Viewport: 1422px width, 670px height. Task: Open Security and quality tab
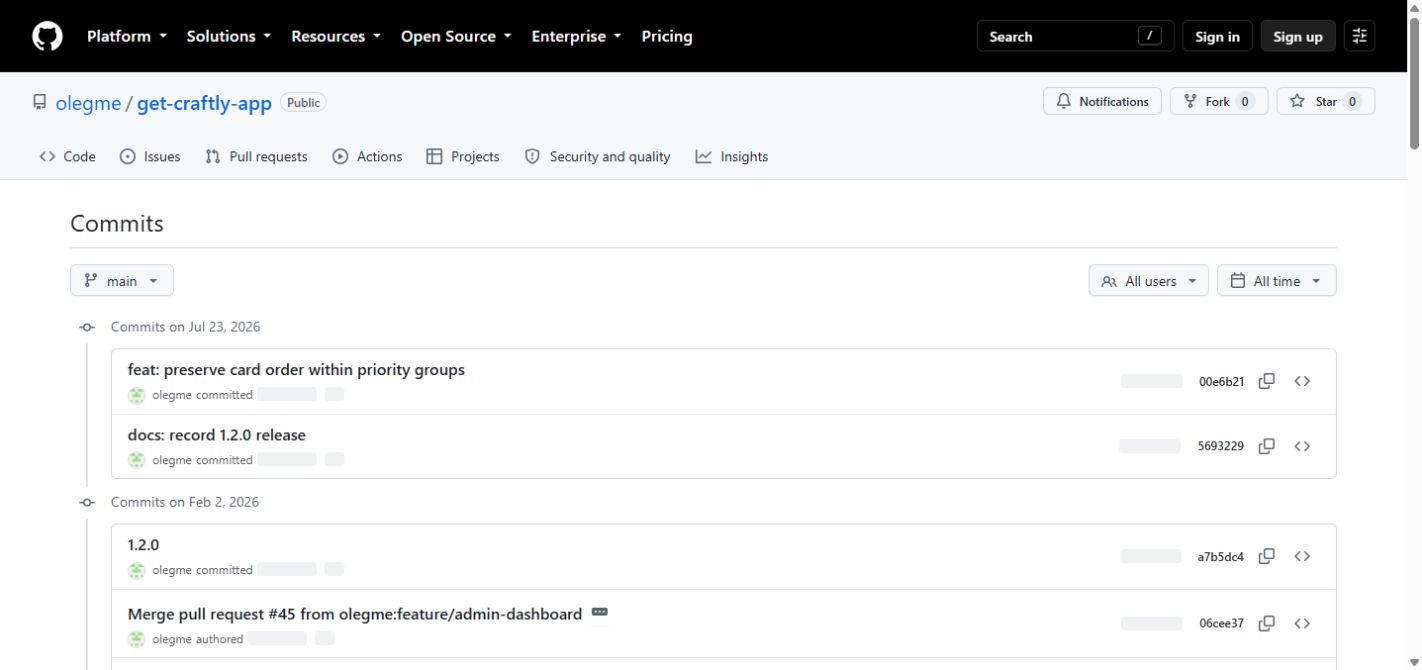pyautogui.click(x=597, y=157)
